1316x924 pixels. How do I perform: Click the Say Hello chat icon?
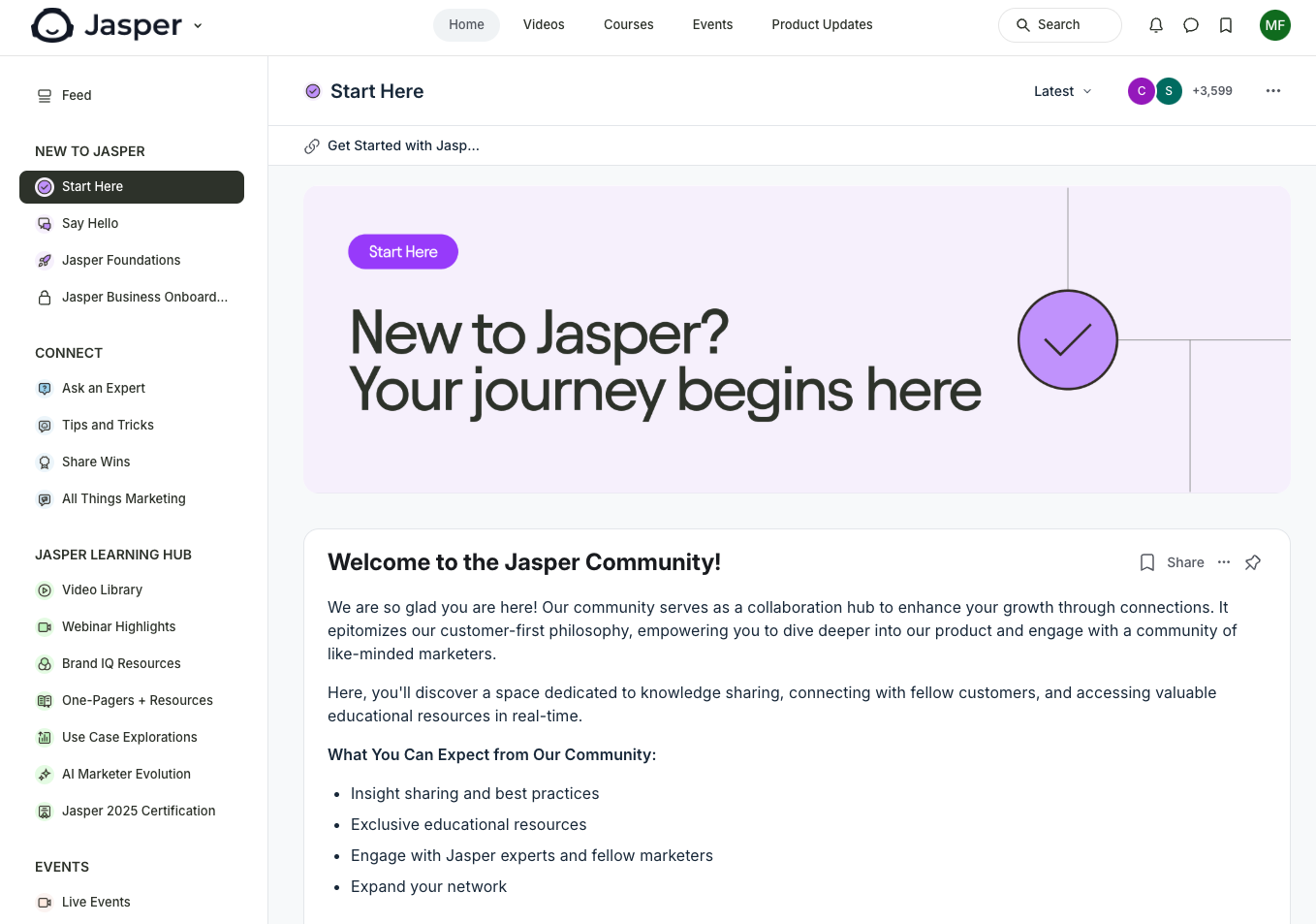point(45,224)
